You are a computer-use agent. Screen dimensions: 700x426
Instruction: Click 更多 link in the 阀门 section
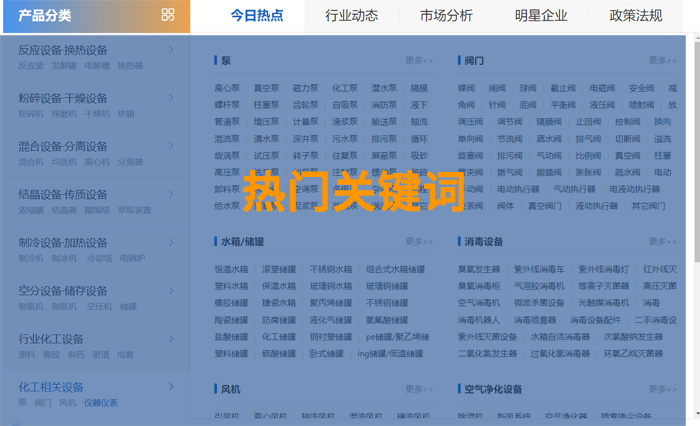662,61
